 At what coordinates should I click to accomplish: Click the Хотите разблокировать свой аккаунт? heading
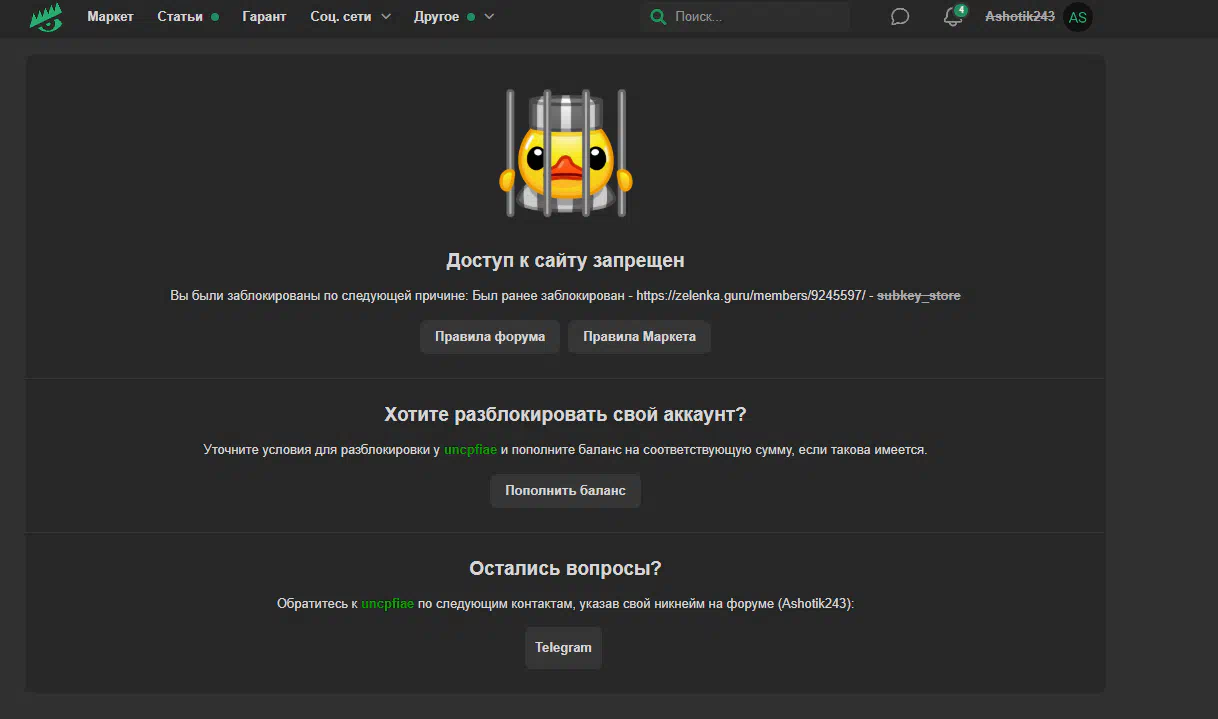[565, 415]
